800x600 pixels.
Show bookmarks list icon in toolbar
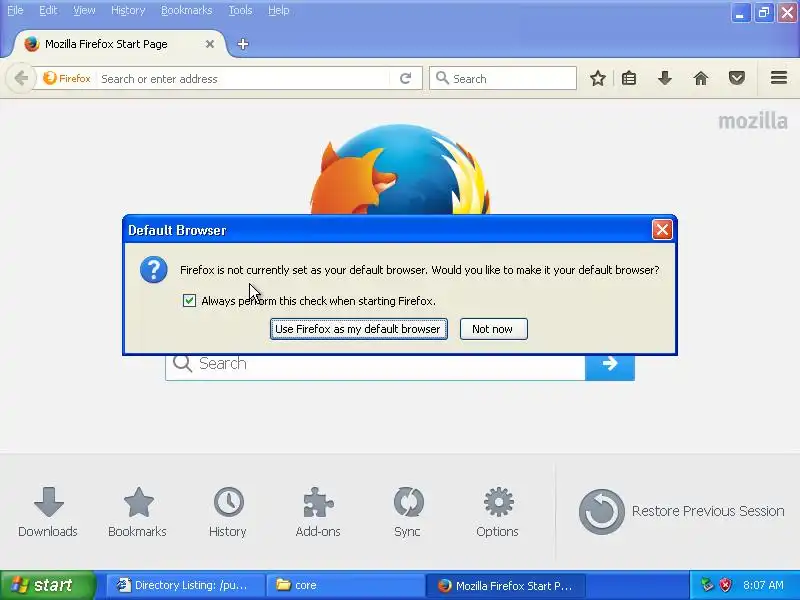point(629,79)
